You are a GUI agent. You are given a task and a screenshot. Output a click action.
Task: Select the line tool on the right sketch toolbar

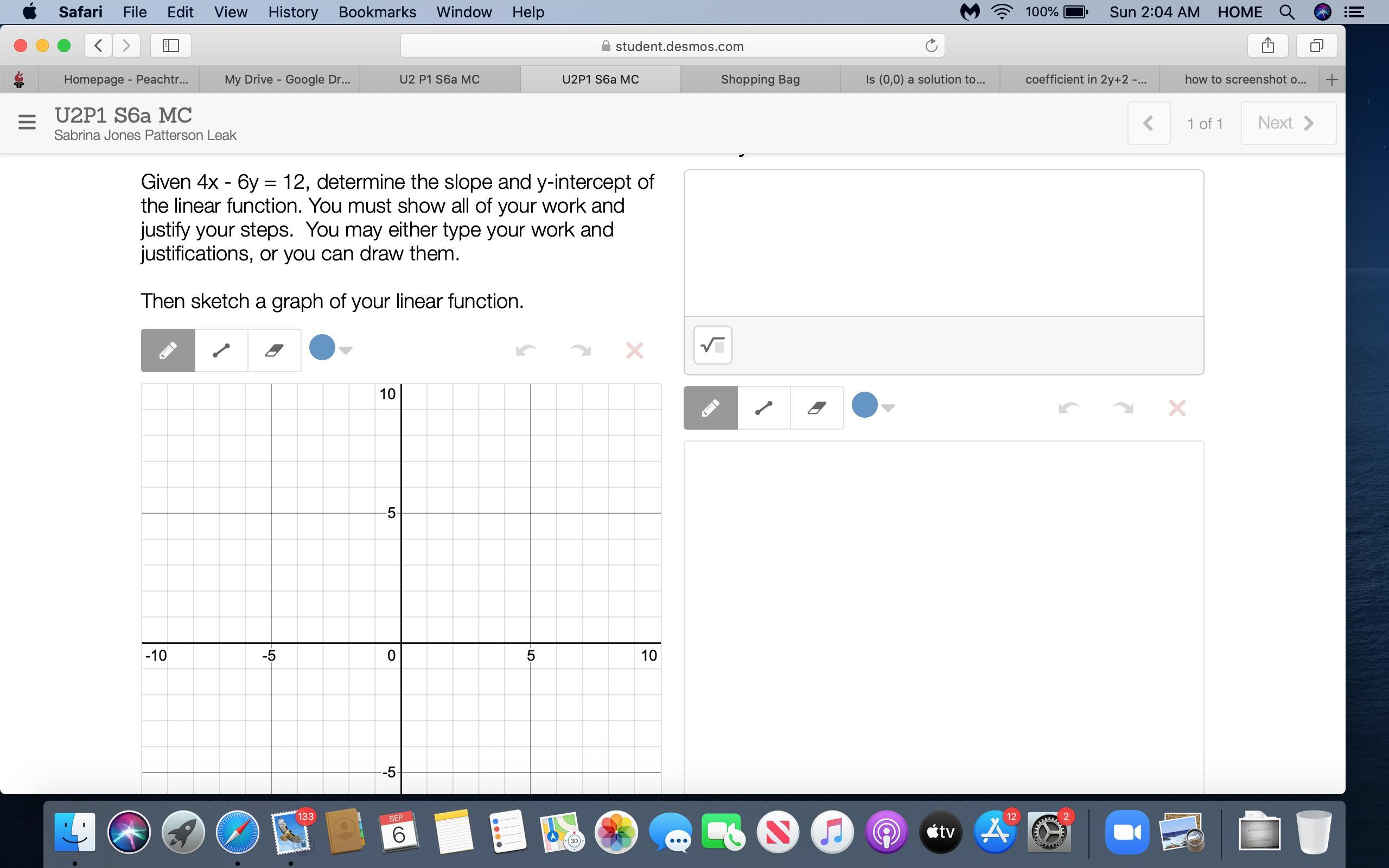pos(763,408)
